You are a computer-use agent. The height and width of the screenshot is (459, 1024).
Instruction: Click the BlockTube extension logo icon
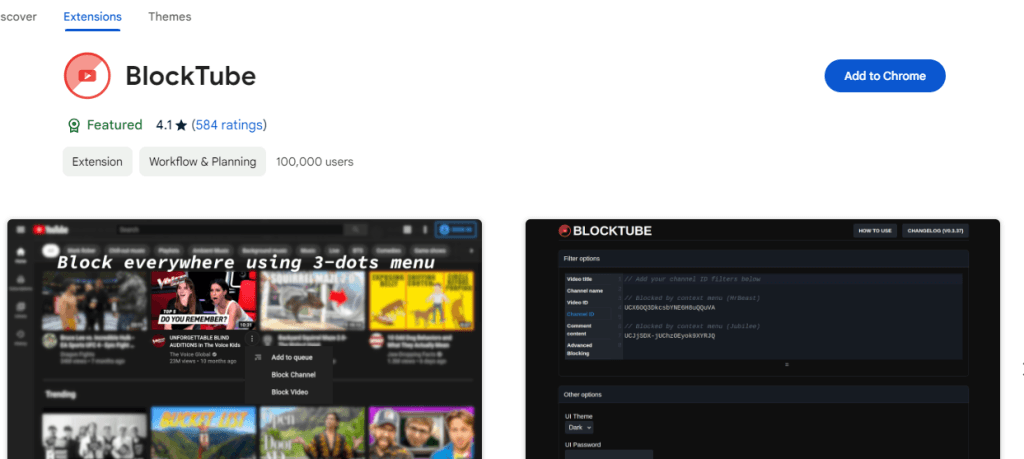pyautogui.click(x=87, y=76)
